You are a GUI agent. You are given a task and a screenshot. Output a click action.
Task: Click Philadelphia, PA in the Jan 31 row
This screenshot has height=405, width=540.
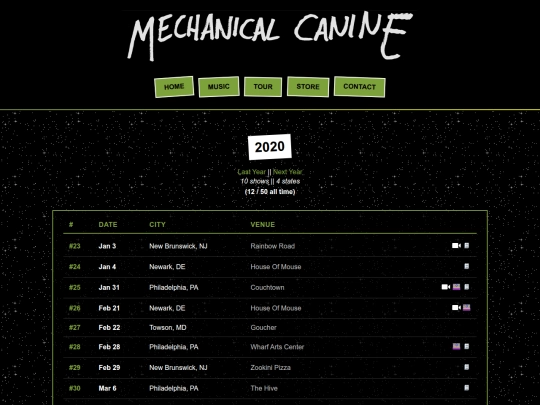click(x=174, y=287)
